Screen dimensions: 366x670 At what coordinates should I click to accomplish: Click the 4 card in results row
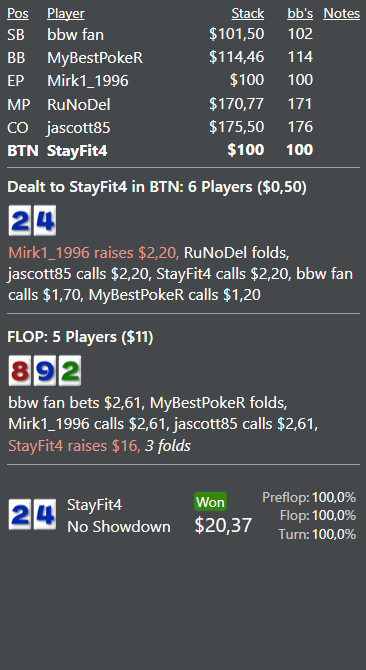pyautogui.click(x=45, y=514)
